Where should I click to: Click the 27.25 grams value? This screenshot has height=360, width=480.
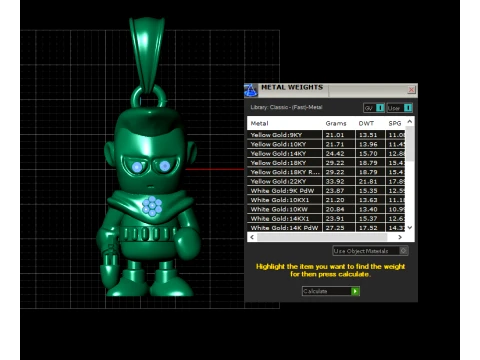[335, 228]
